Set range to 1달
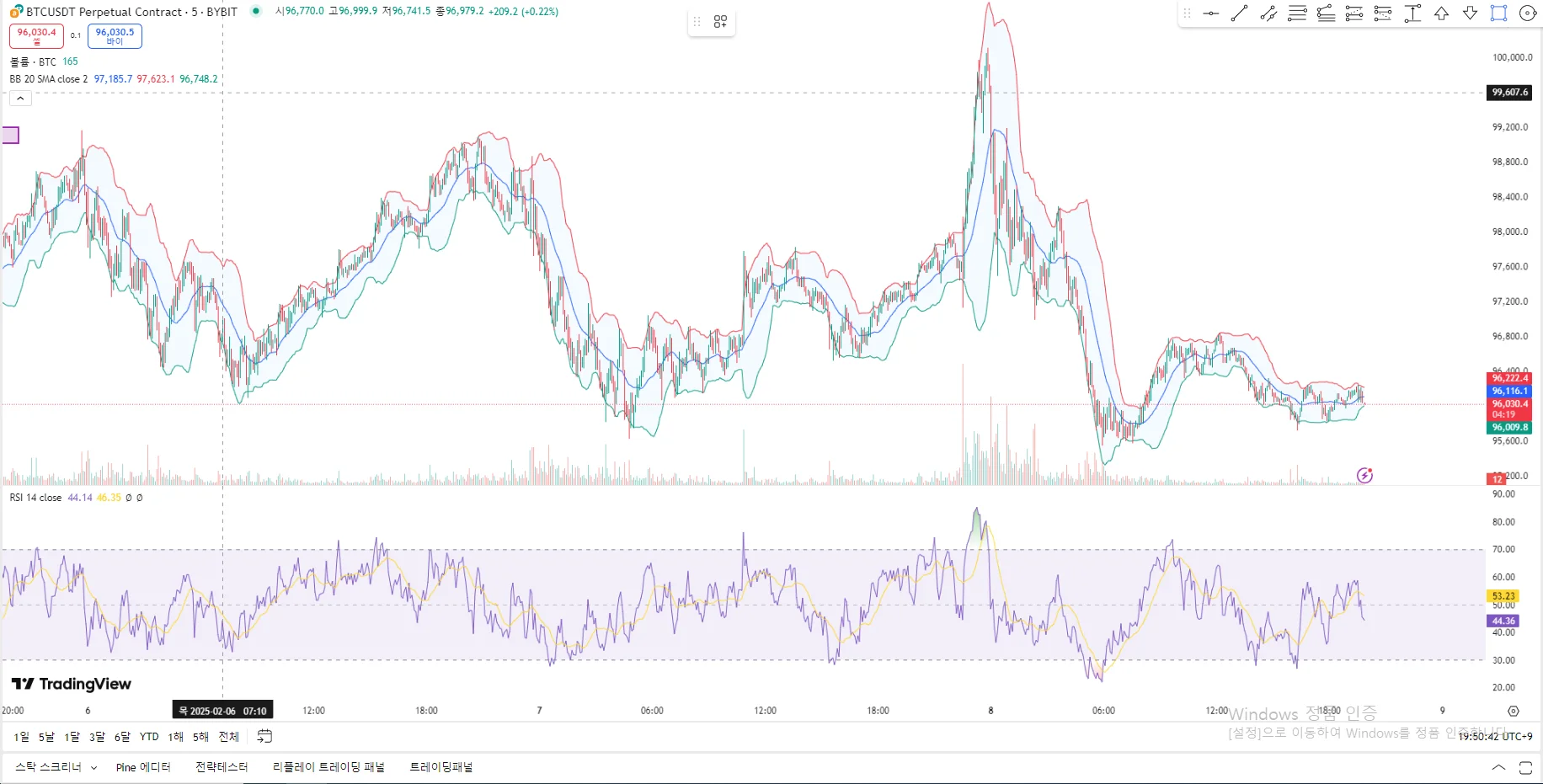This screenshot has width=1543, height=784. click(x=72, y=737)
